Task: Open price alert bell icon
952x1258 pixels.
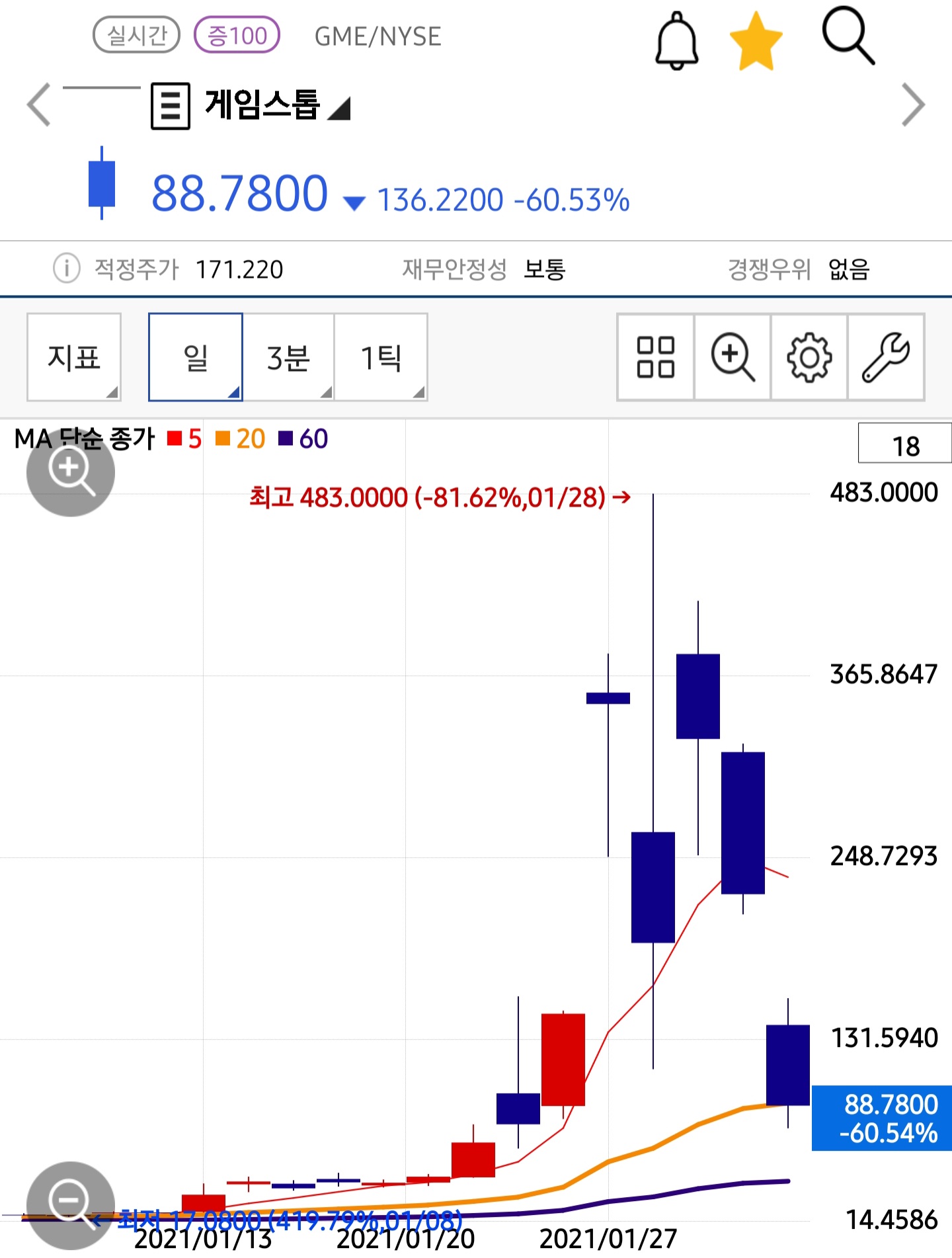Action: click(x=676, y=40)
